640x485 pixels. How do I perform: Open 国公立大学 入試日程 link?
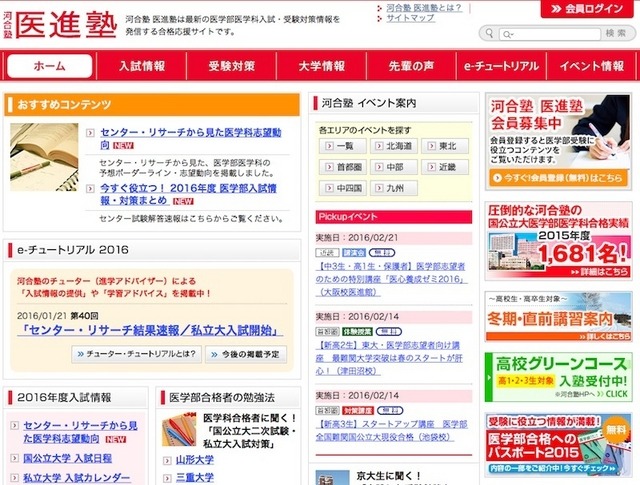point(67,458)
